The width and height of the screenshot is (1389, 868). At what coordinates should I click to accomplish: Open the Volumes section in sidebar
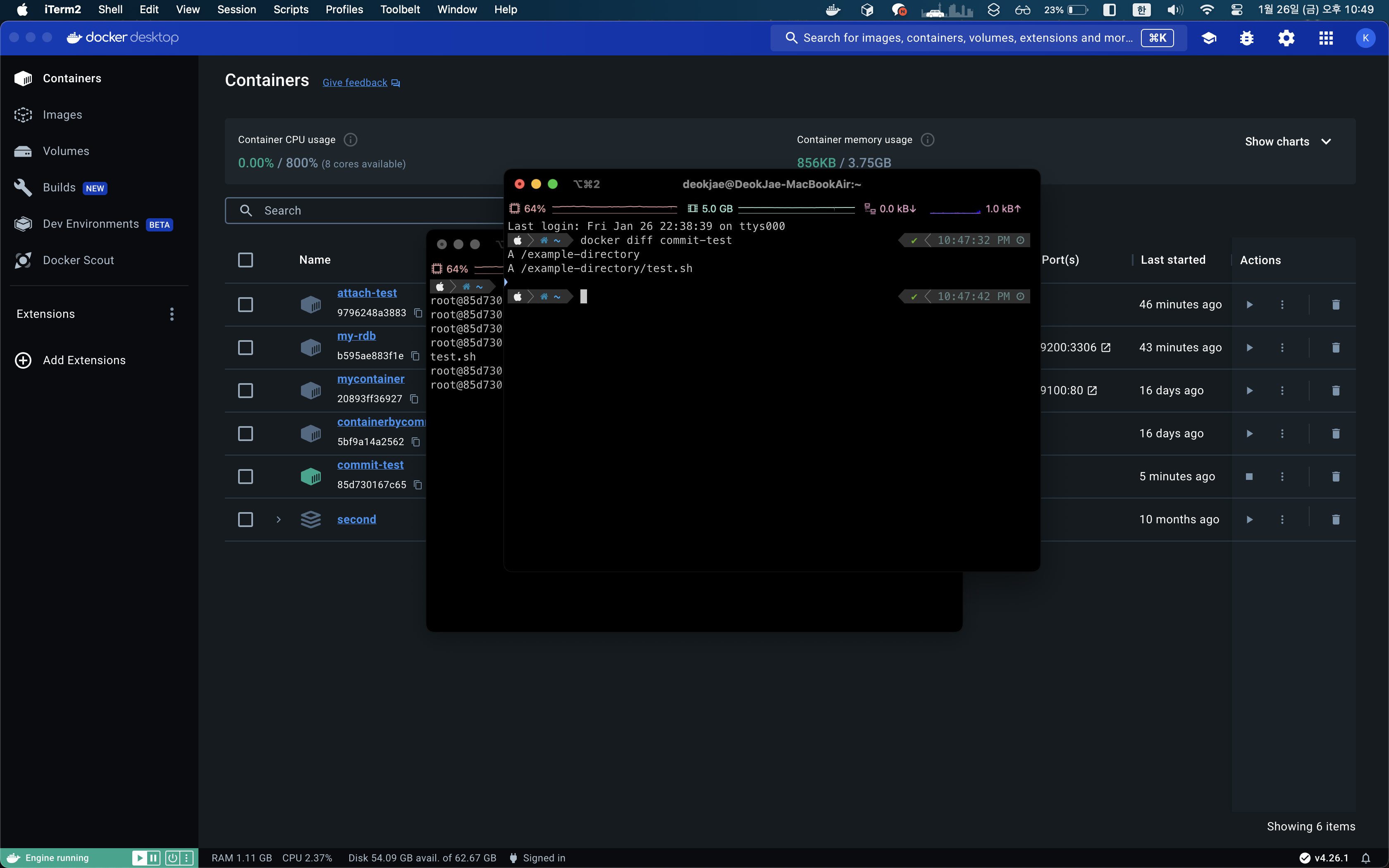pyautogui.click(x=65, y=151)
